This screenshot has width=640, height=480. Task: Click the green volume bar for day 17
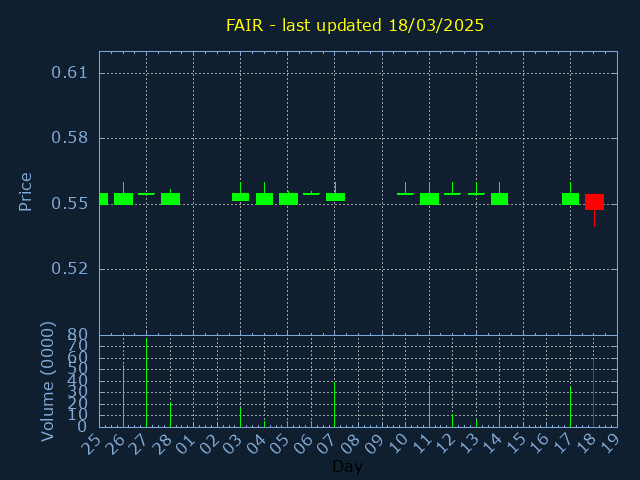[x=570, y=407]
